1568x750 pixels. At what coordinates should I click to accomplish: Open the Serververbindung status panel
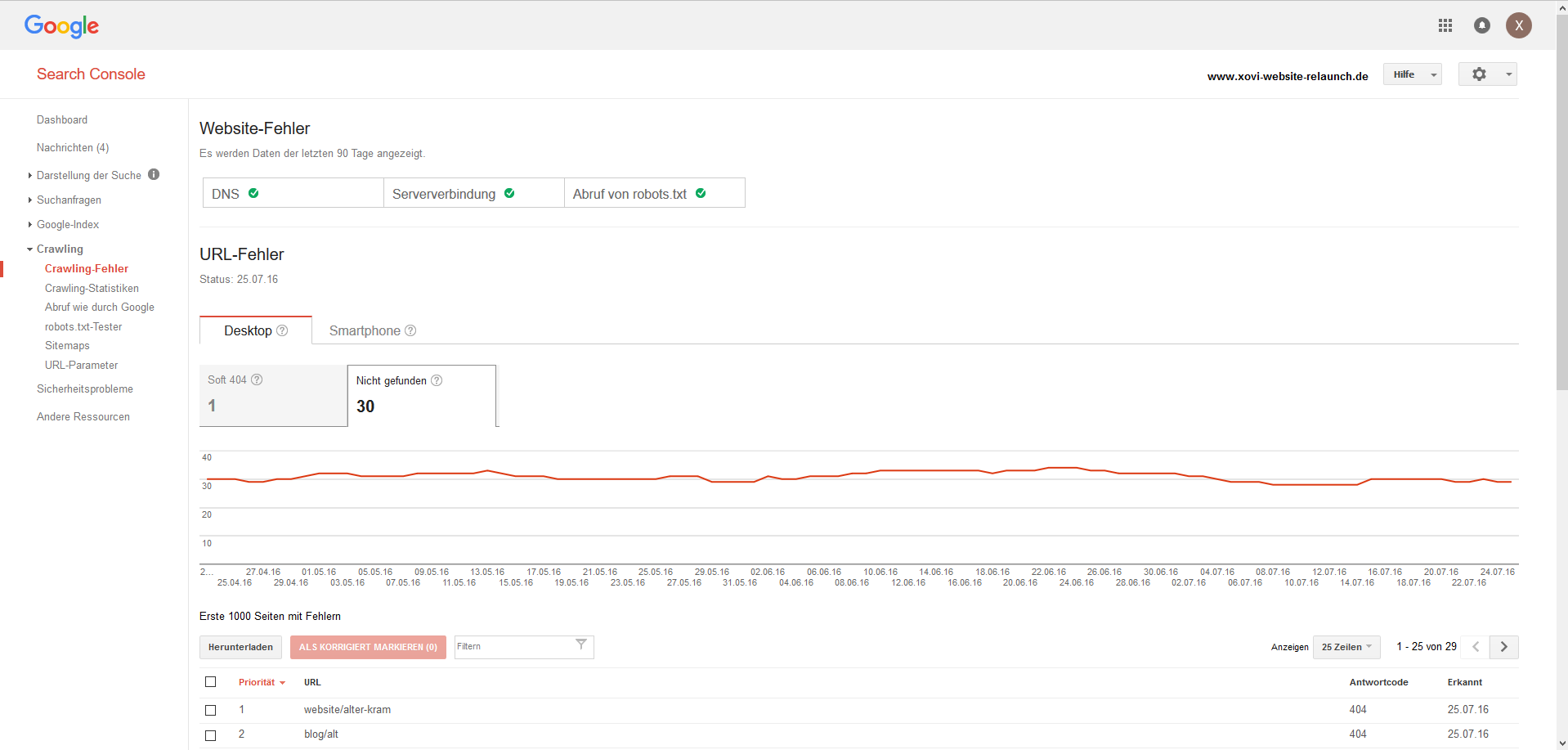click(474, 193)
